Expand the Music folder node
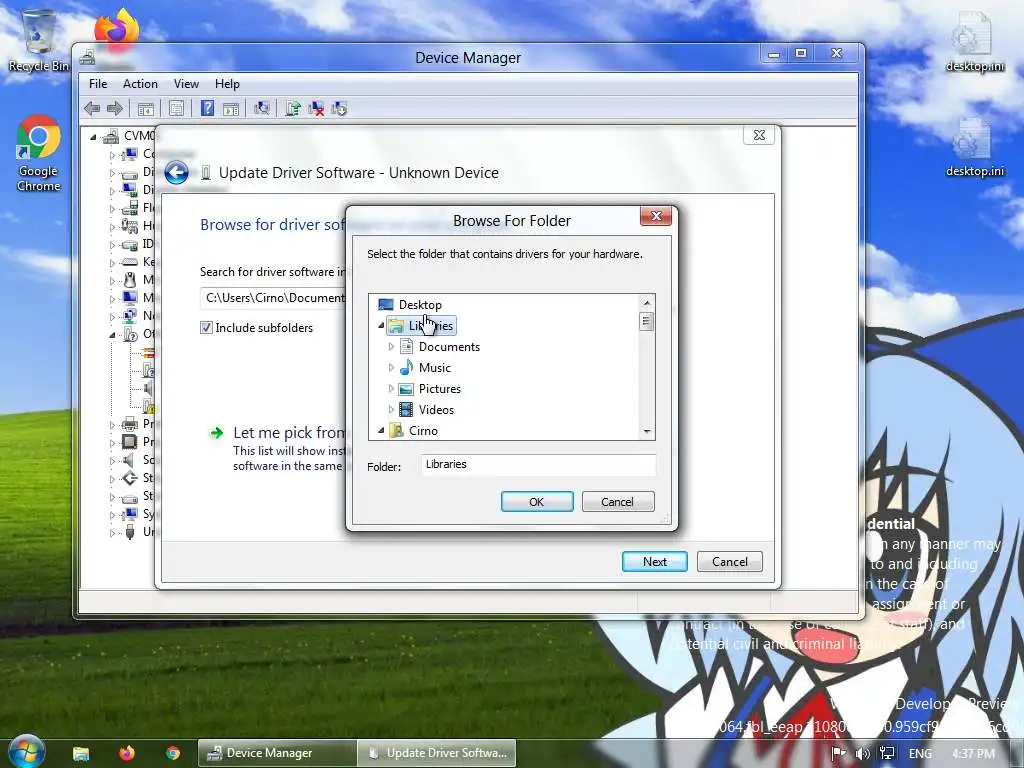 click(x=391, y=368)
